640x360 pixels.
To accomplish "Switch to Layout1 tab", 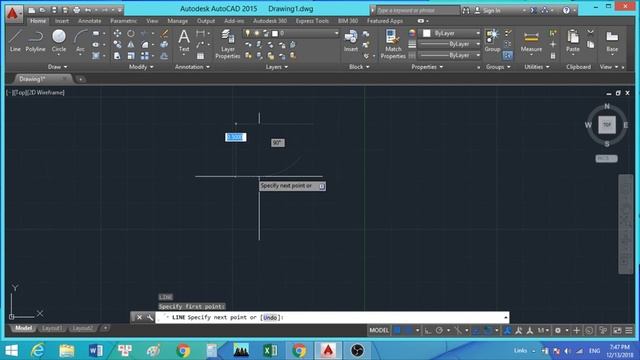I will click(52, 329).
